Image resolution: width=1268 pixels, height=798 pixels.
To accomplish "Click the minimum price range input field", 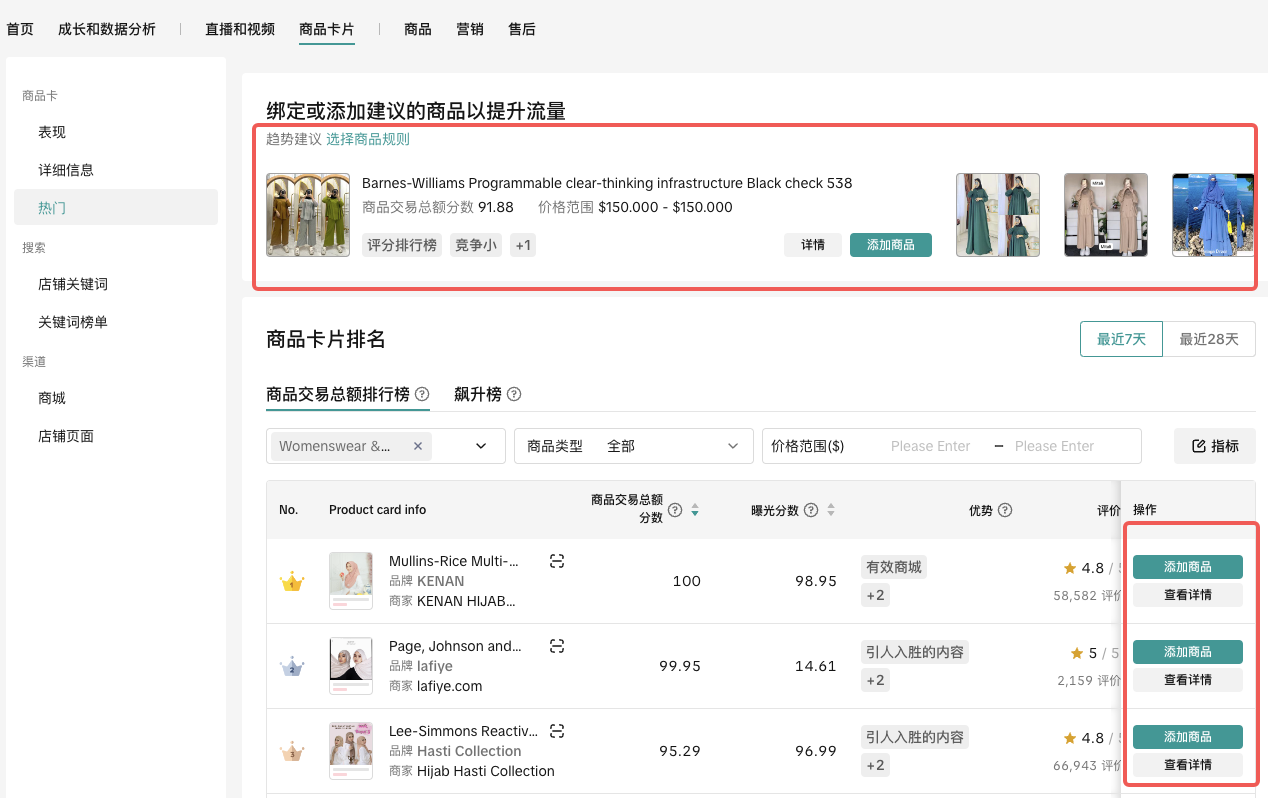I will (930, 446).
